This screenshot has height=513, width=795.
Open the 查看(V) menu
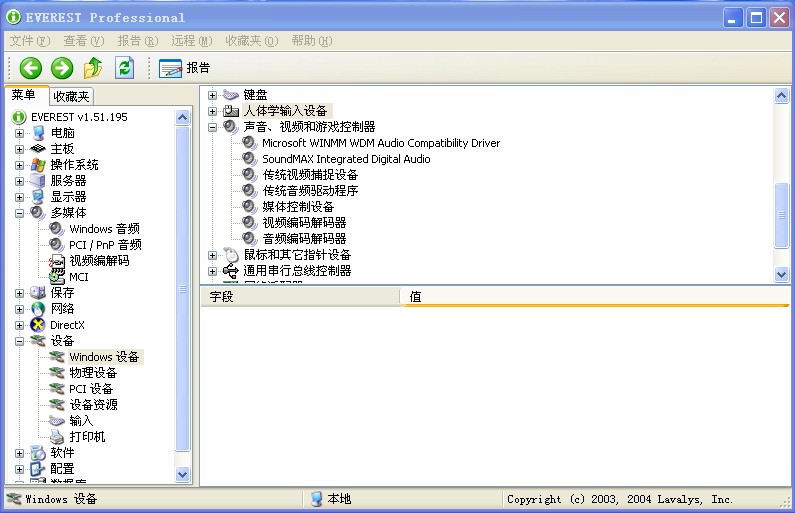84,41
